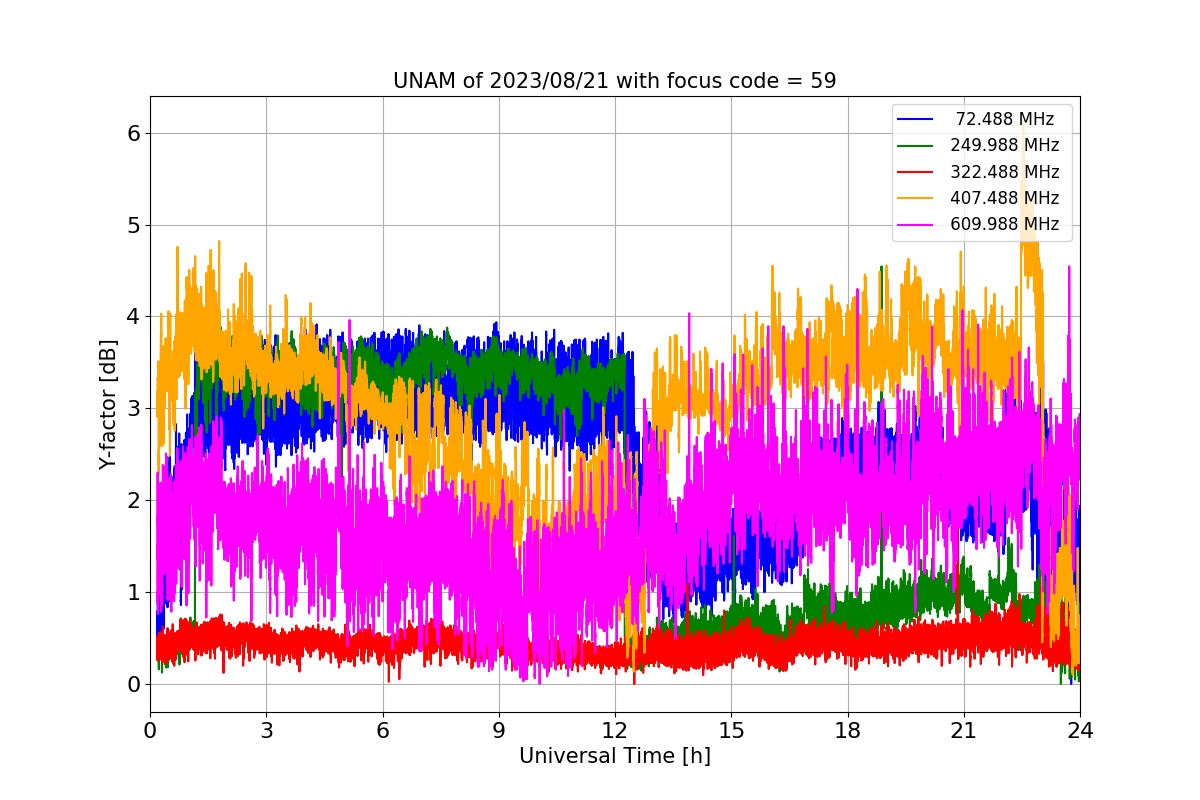The height and width of the screenshot is (800, 1200).
Task: Click the magenta legend line for 609.988 MHz
Action: [915, 224]
